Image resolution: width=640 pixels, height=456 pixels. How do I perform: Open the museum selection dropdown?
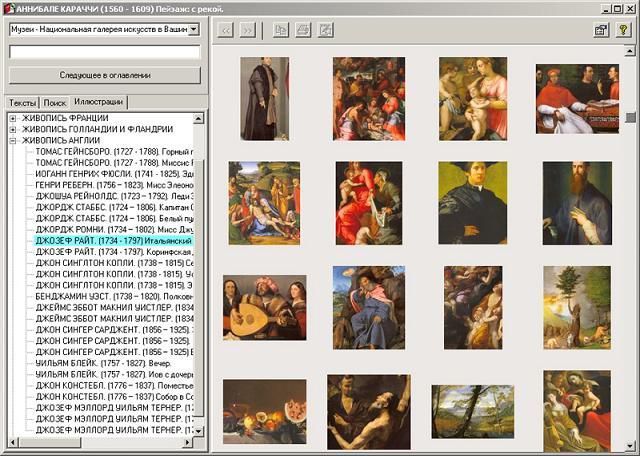193,30
